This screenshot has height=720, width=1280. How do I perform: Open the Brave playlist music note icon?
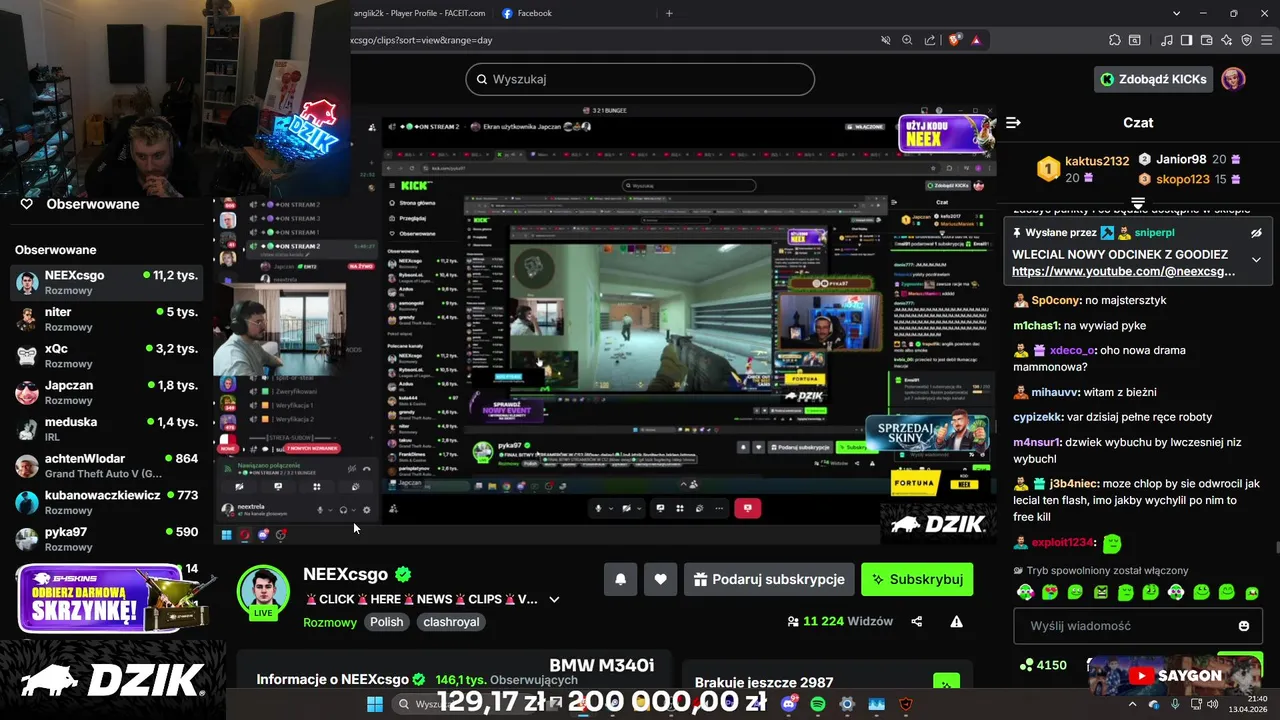pos(1166,40)
